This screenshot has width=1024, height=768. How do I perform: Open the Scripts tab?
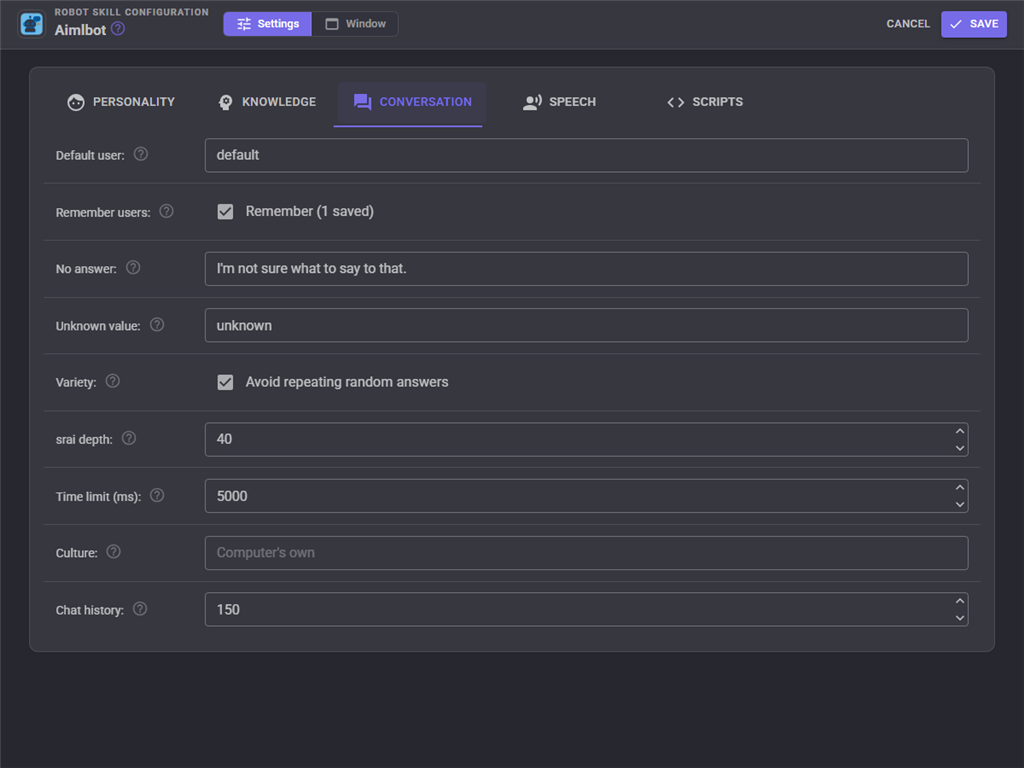point(705,103)
